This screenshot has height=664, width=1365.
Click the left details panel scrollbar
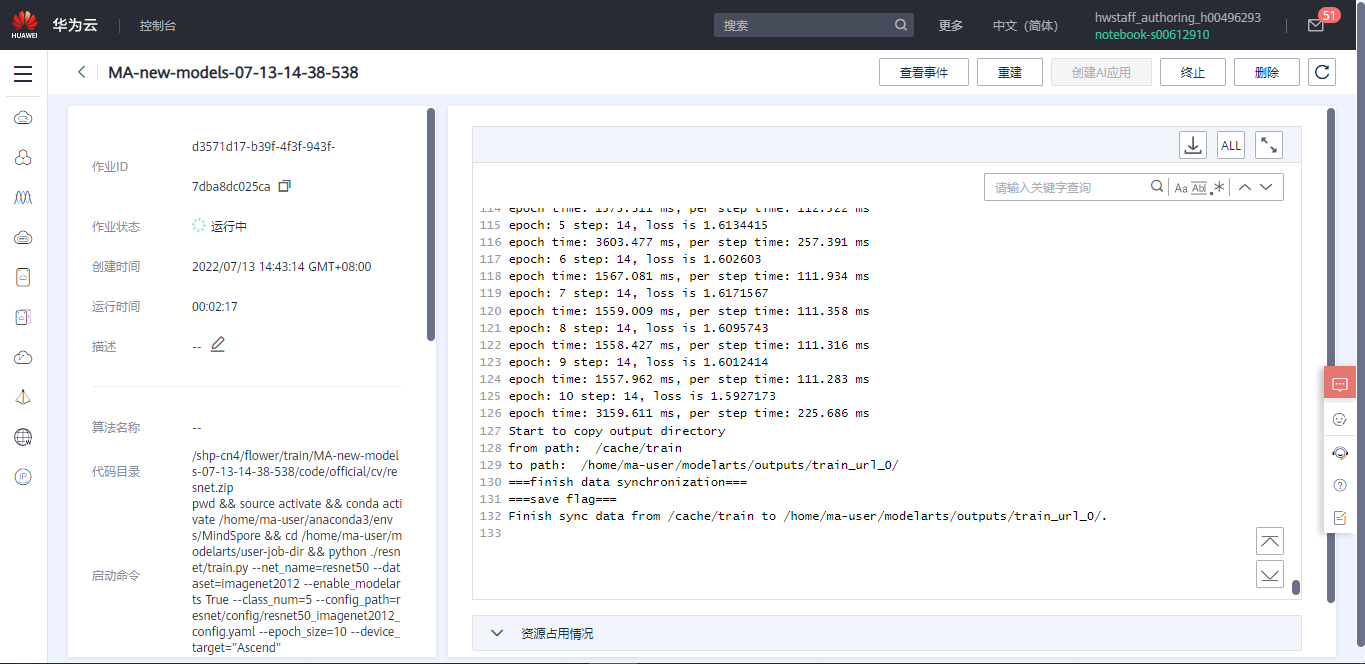click(x=431, y=224)
